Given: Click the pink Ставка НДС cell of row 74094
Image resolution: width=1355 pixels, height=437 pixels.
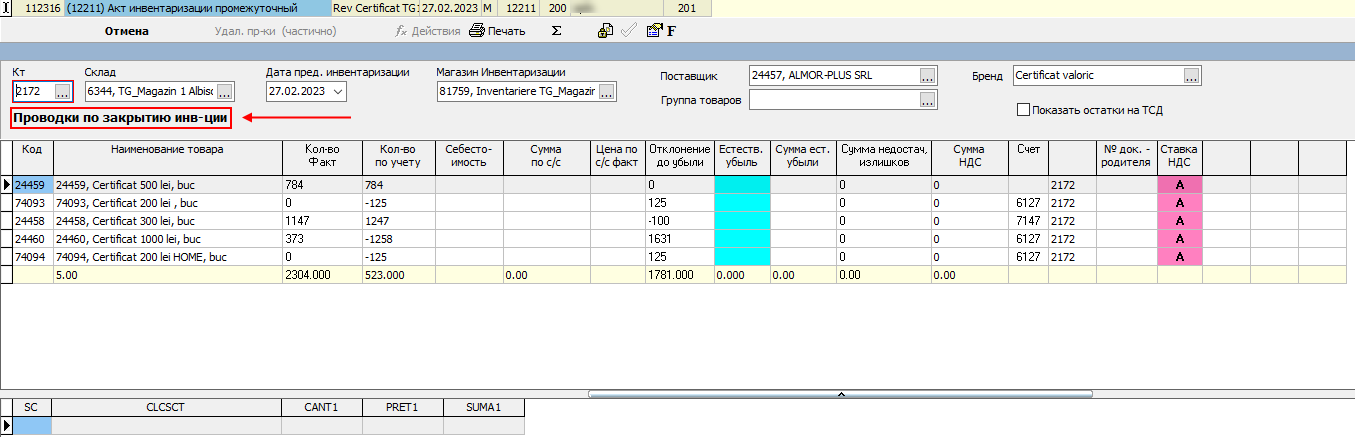Looking at the screenshot, I should [1179, 257].
